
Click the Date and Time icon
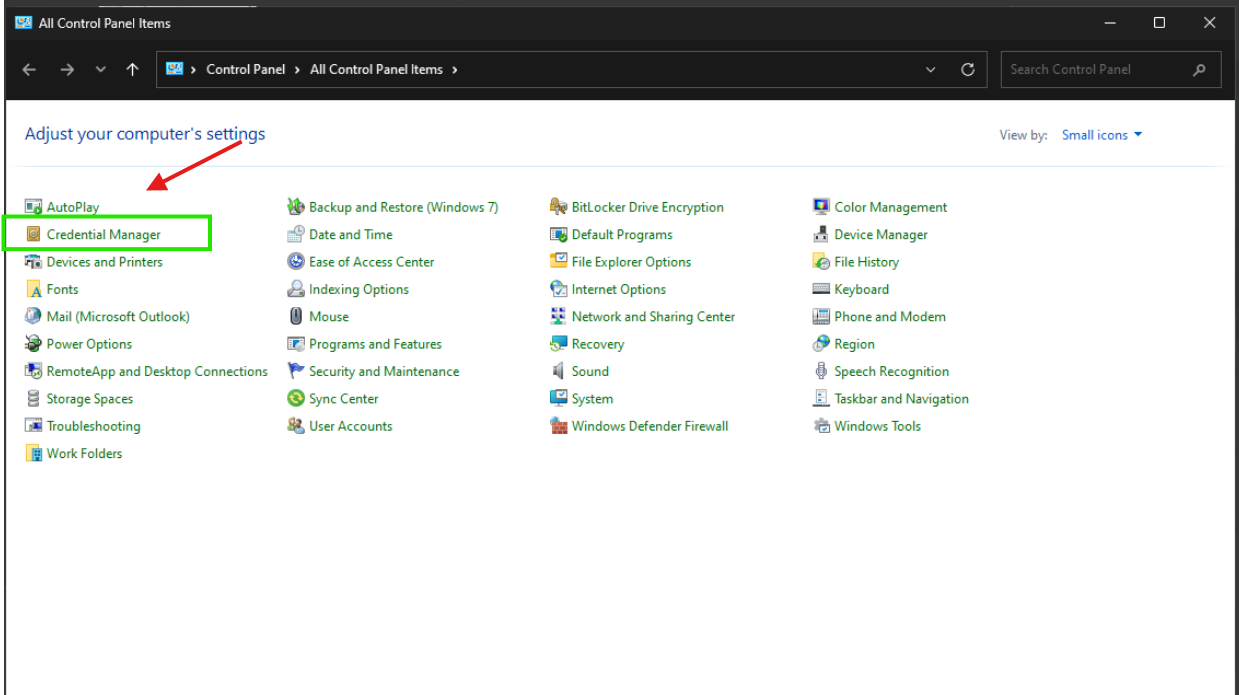click(x=296, y=234)
